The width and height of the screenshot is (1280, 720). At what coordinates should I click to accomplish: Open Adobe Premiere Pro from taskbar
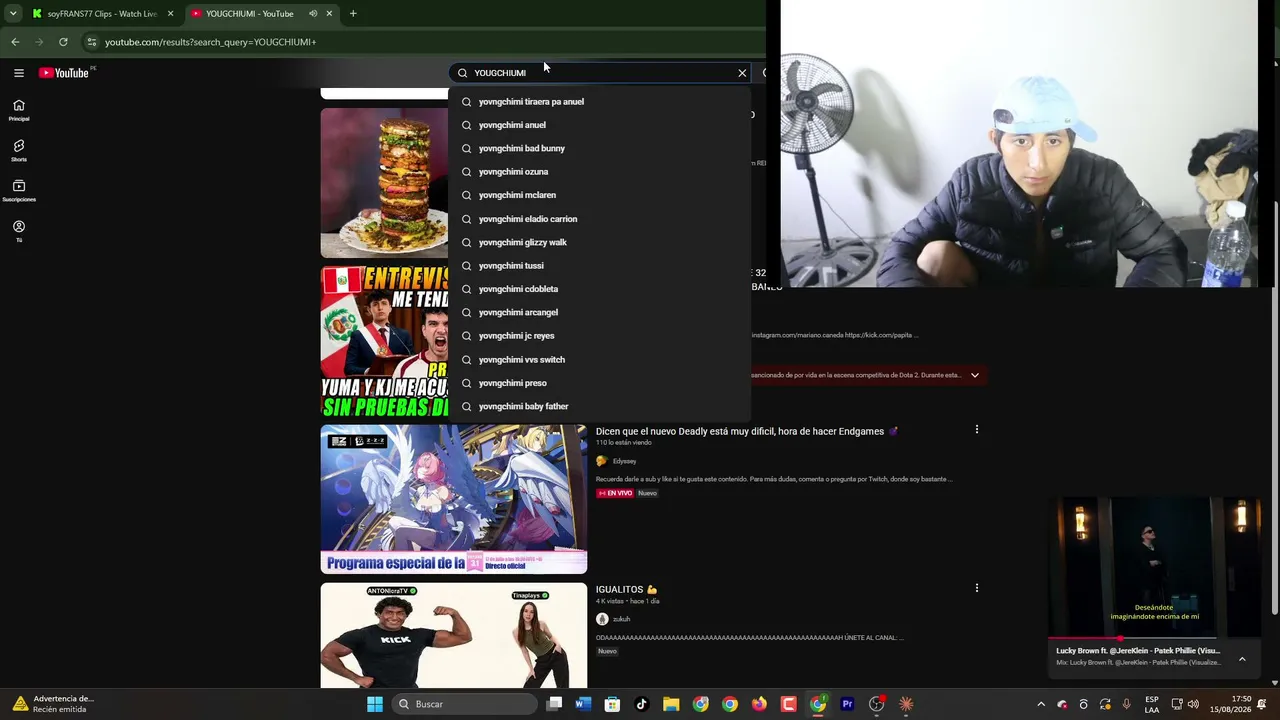point(847,704)
